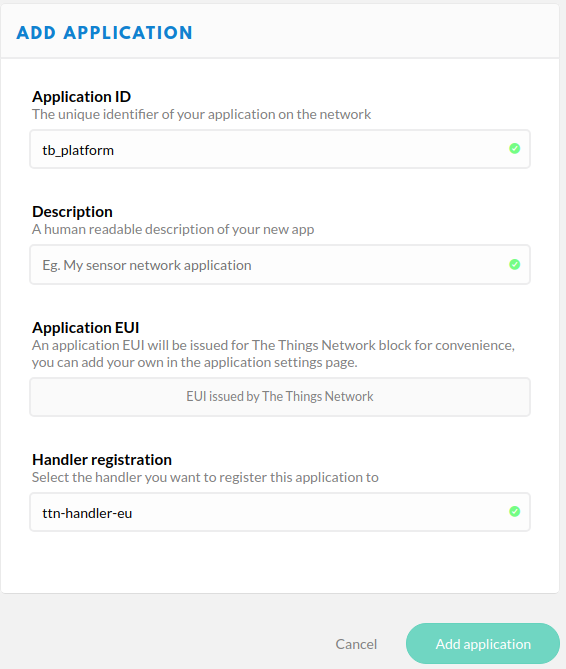566x669 pixels.
Task: Click the 'Eg. My sensor network application' placeholder
Action: pyautogui.click(x=147, y=265)
